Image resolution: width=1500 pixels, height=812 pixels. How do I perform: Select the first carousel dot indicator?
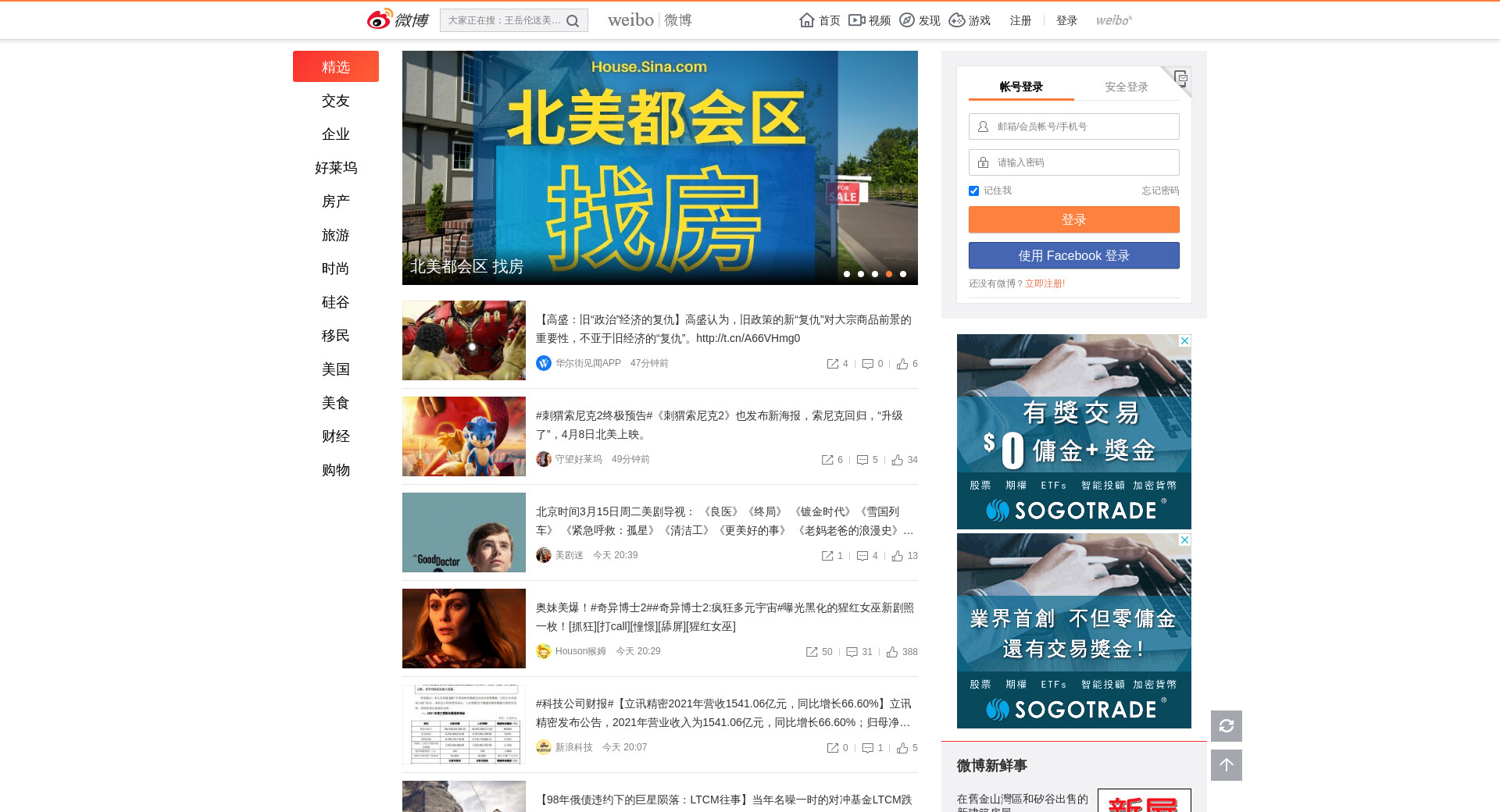point(847,274)
